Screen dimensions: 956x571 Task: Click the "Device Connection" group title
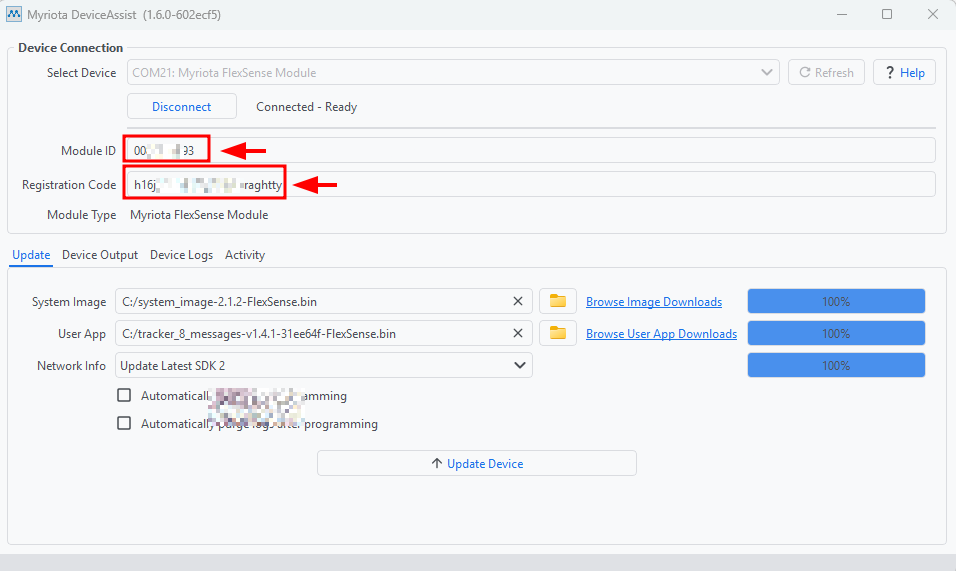coord(71,48)
